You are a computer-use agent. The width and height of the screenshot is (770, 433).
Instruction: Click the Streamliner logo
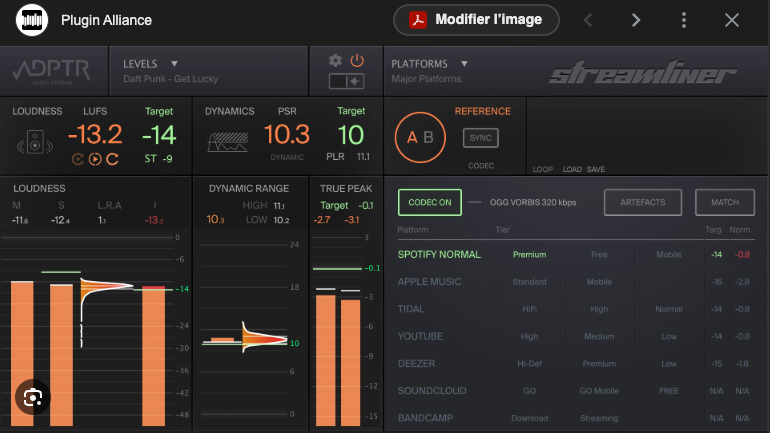point(642,72)
